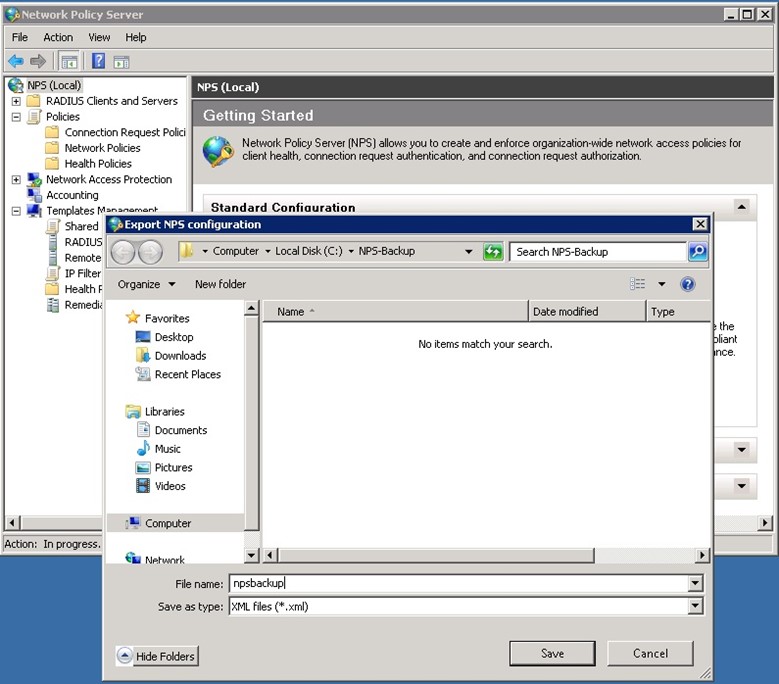
Task: Click the green Refresh button
Action: (493, 252)
